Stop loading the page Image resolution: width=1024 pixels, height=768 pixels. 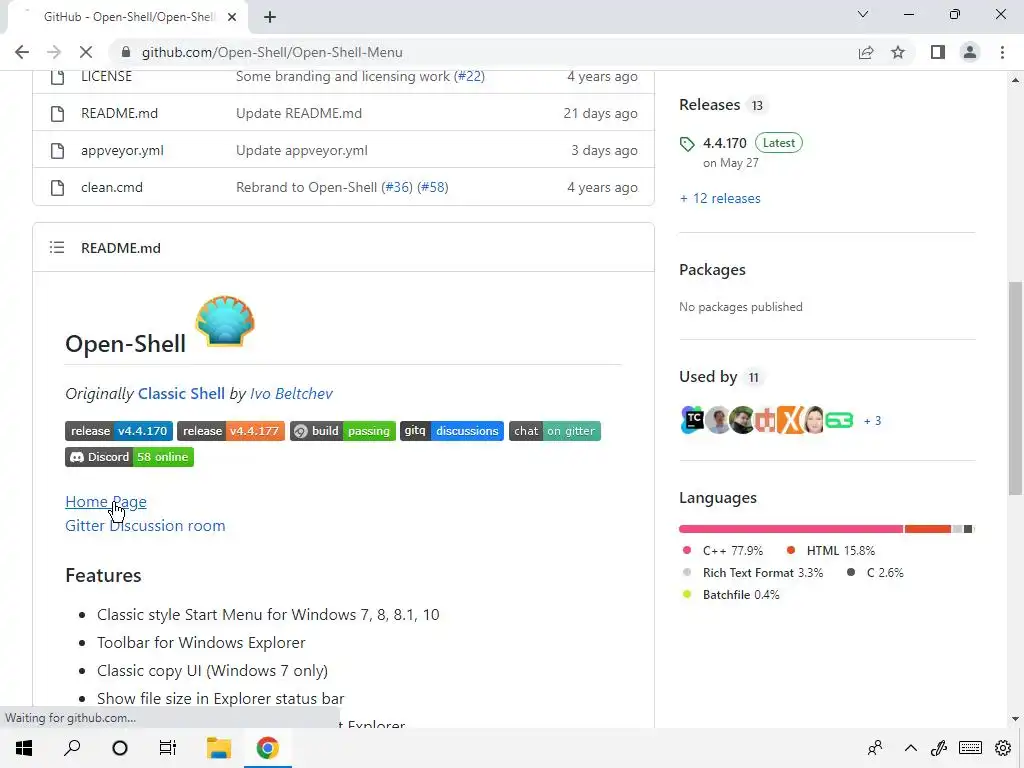click(x=86, y=52)
